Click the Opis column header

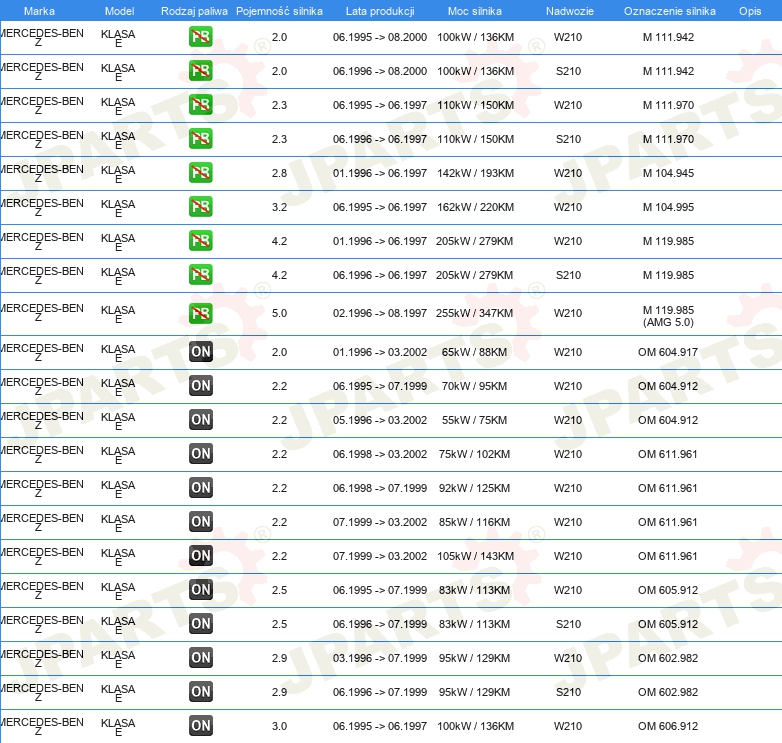[749, 11]
